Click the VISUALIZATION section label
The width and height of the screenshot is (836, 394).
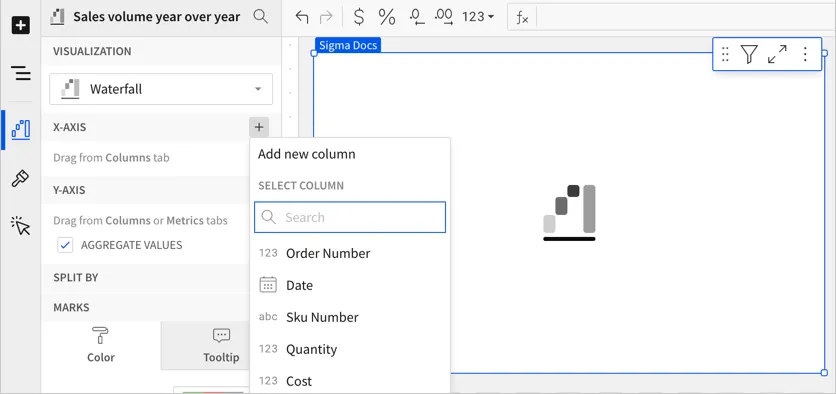pos(92,51)
